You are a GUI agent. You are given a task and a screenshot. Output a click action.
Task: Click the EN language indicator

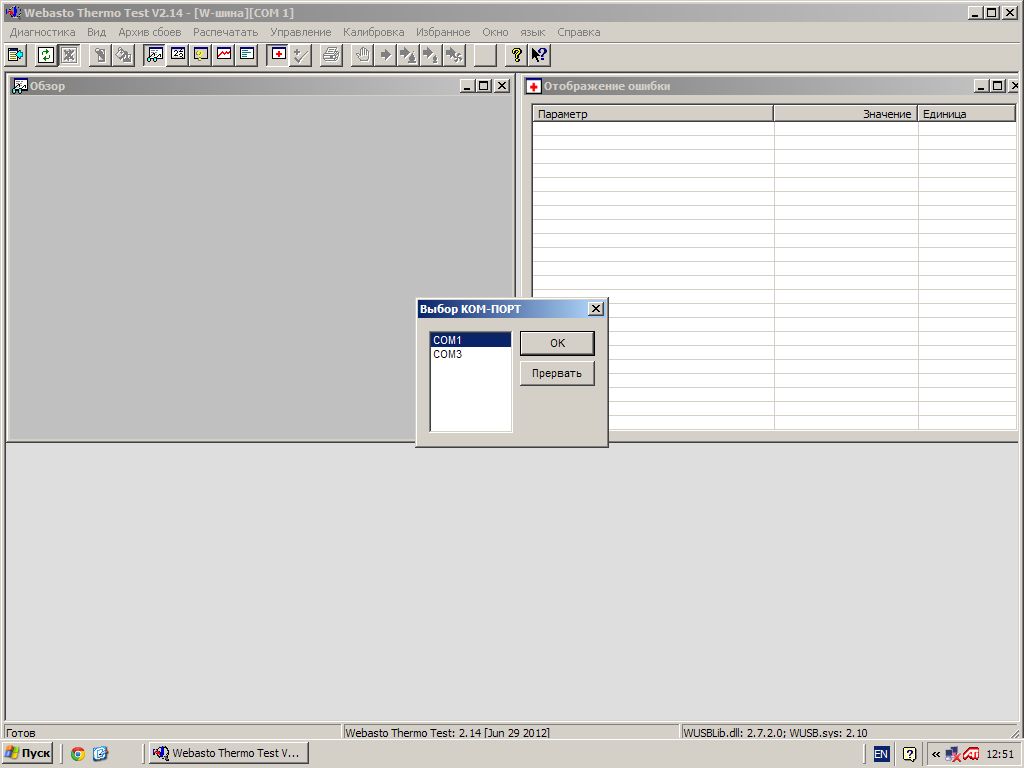tap(881, 754)
